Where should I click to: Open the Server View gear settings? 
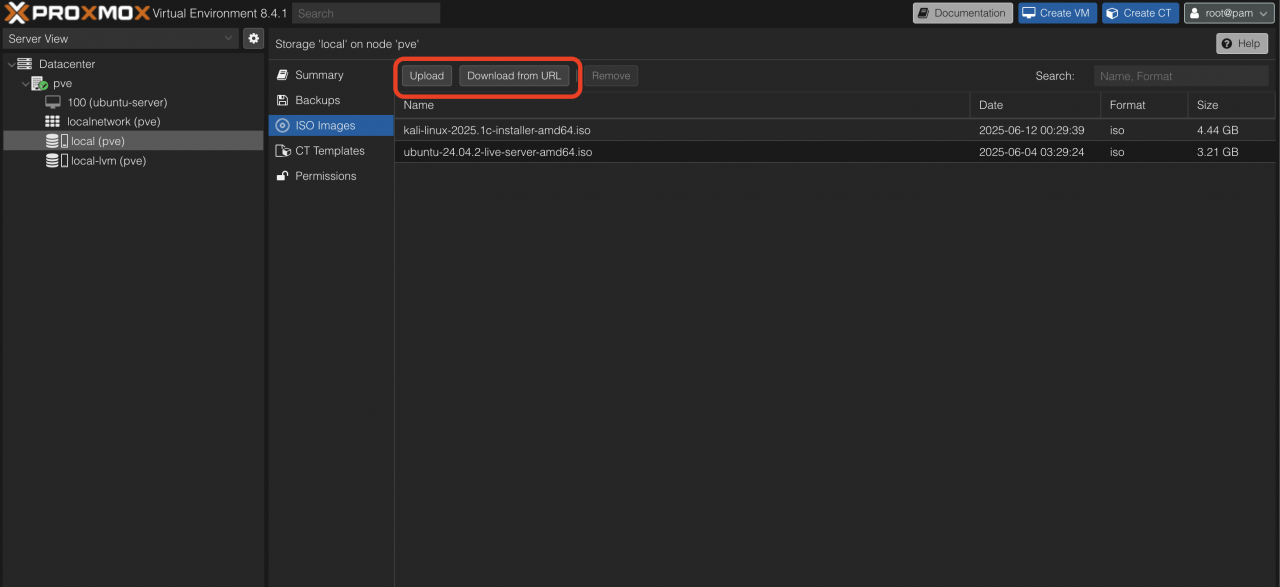coord(254,38)
